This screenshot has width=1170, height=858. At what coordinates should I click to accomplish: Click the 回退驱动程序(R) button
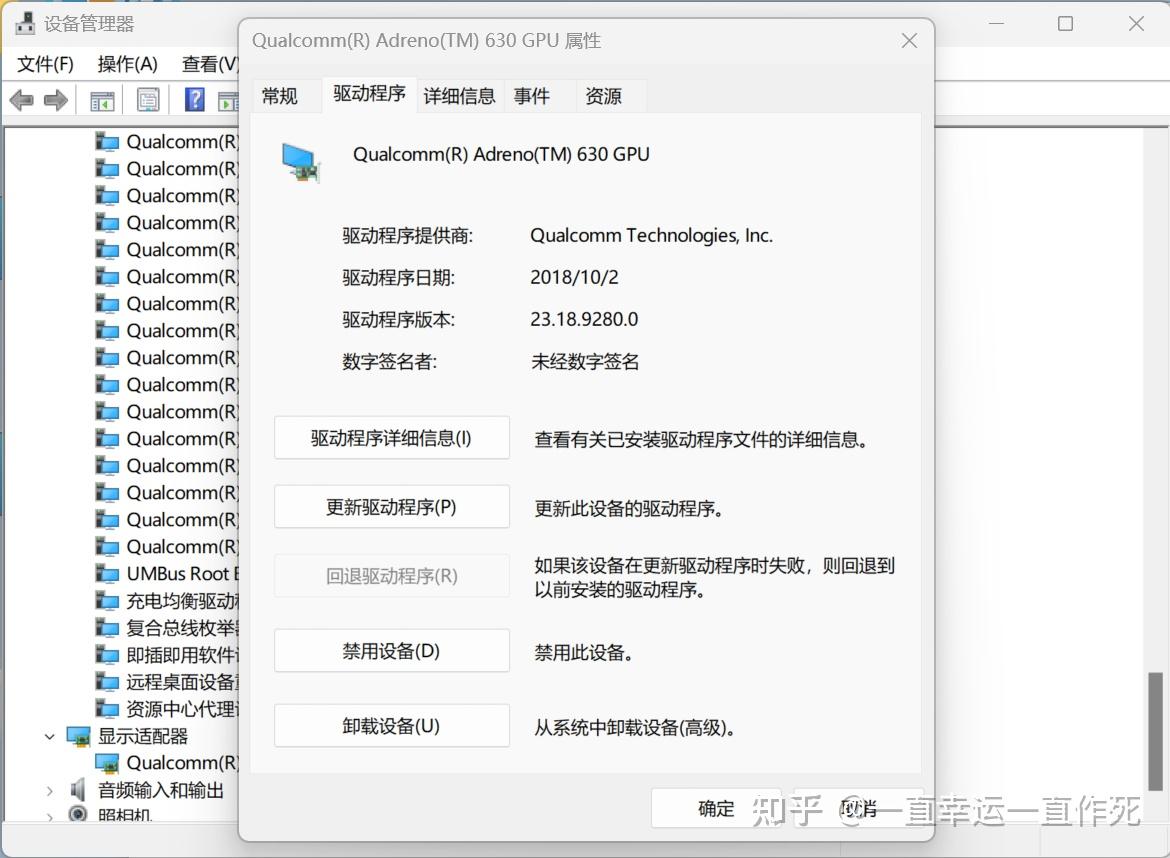(x=392, y=576)
